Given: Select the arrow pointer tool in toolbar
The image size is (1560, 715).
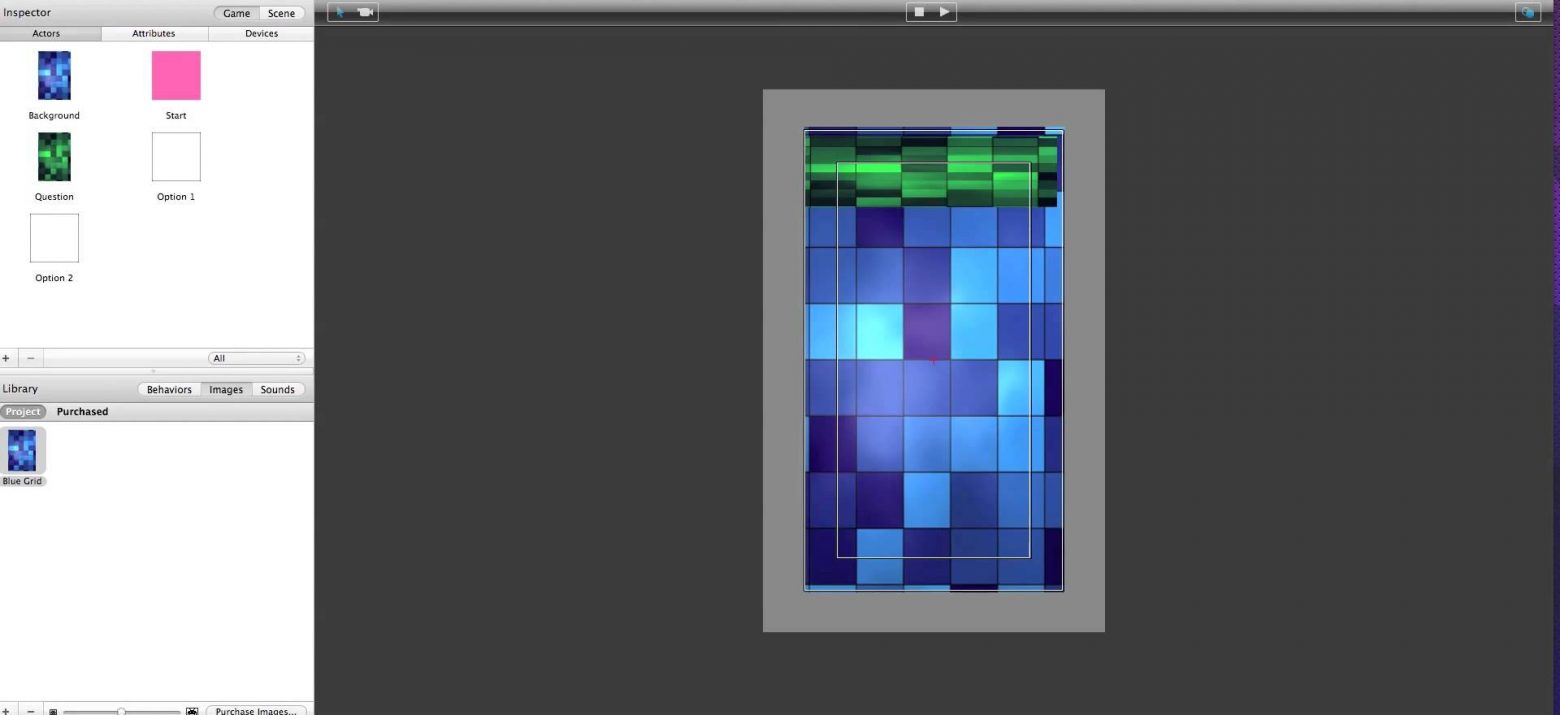Looking at the screenshot, I should tap(341, 13).
